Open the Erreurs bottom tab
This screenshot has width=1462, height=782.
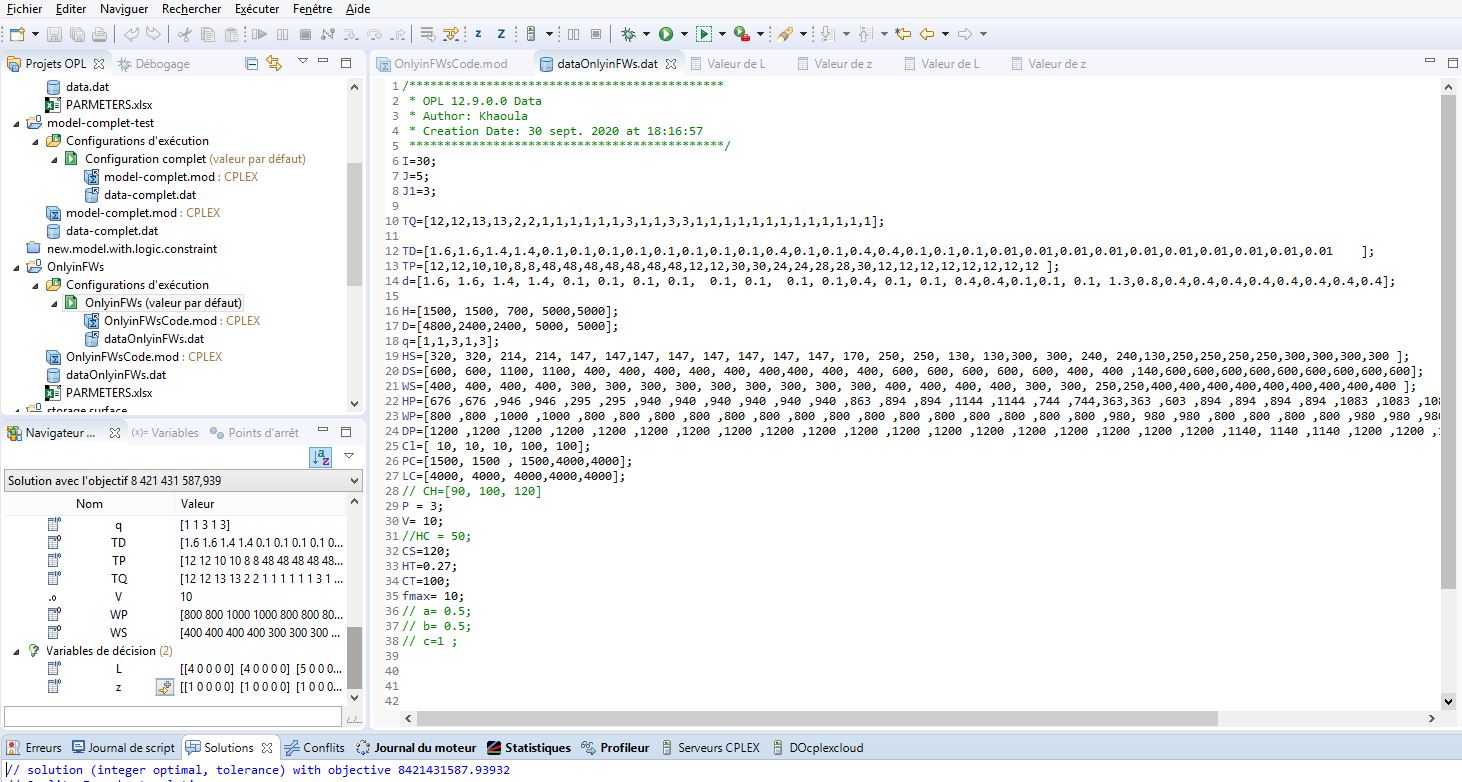click(x=35, y=747)
